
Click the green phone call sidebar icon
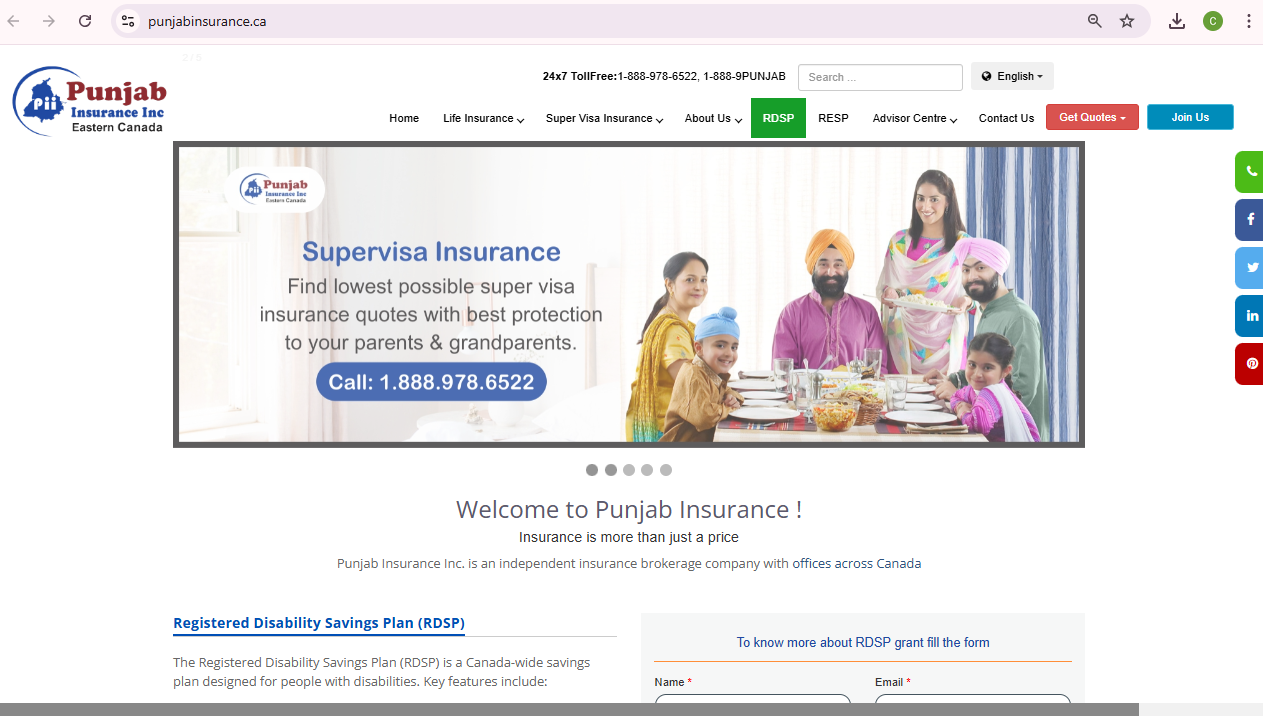(x=1250, y=172)
